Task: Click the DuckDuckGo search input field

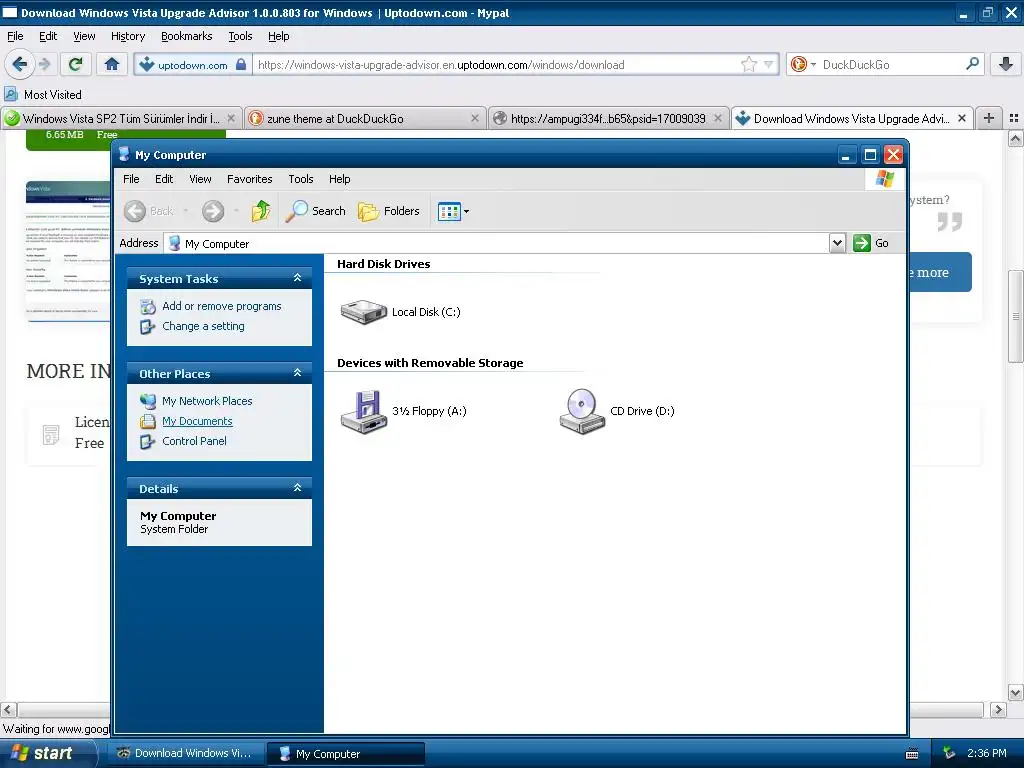Action: pyautogui.click(x=891, y=64)
